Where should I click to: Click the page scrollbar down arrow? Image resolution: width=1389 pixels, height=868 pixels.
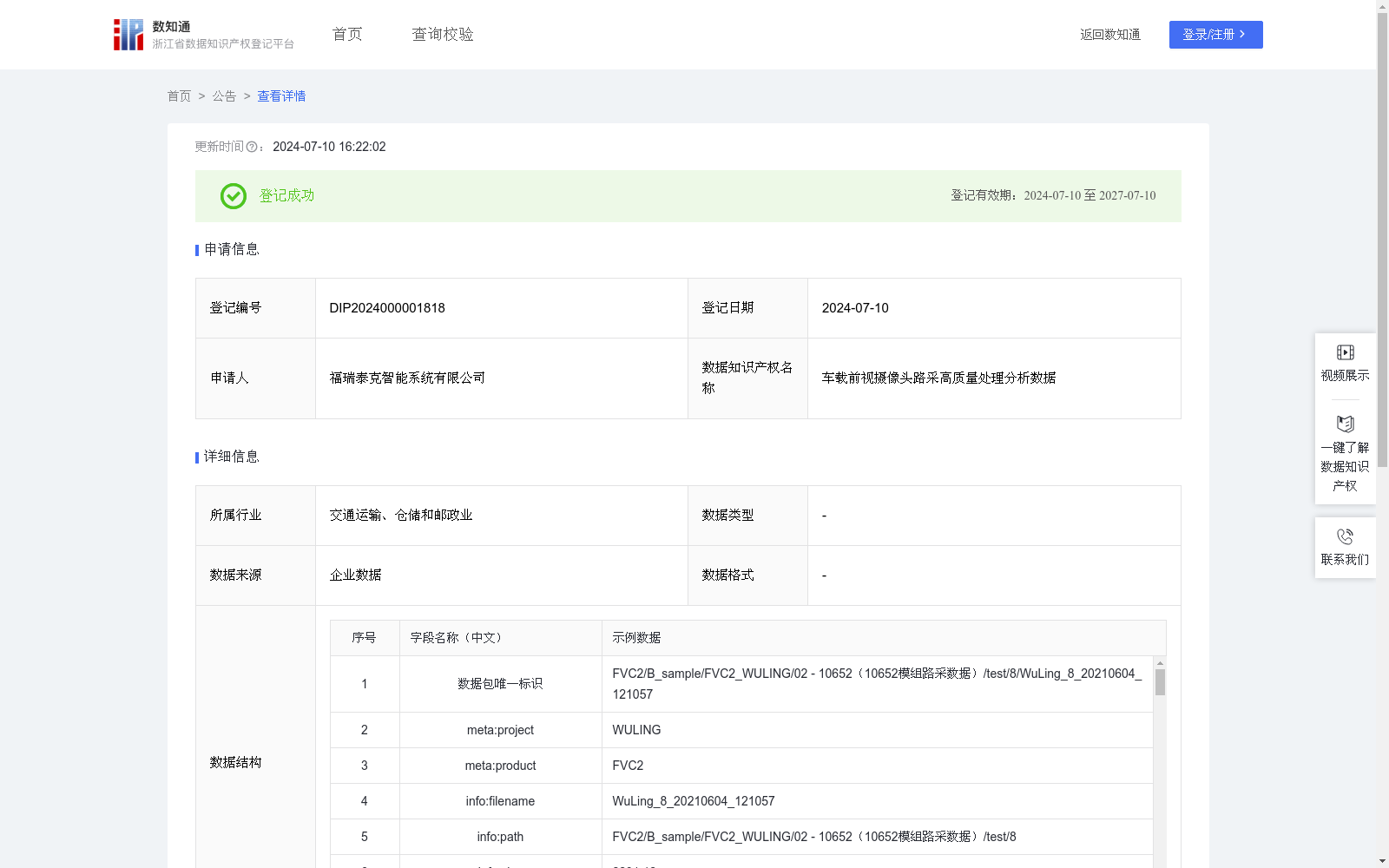pyautogui.click(x=1382, y=861)
